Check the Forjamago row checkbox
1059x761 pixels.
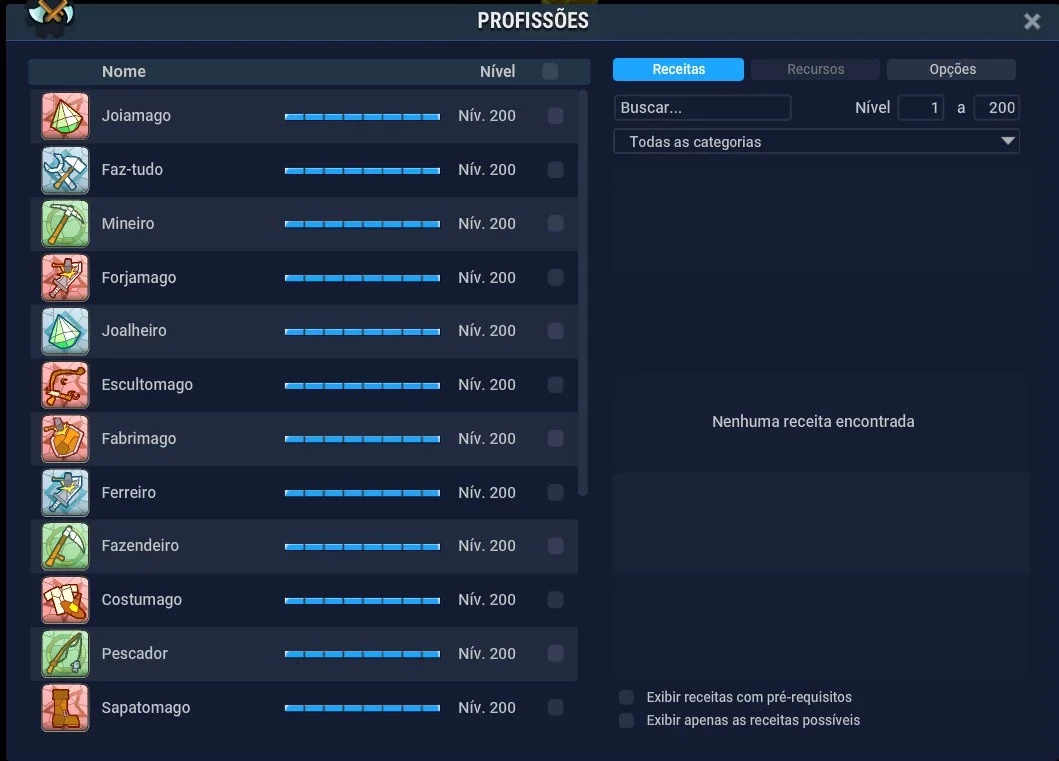coord(556,278)
